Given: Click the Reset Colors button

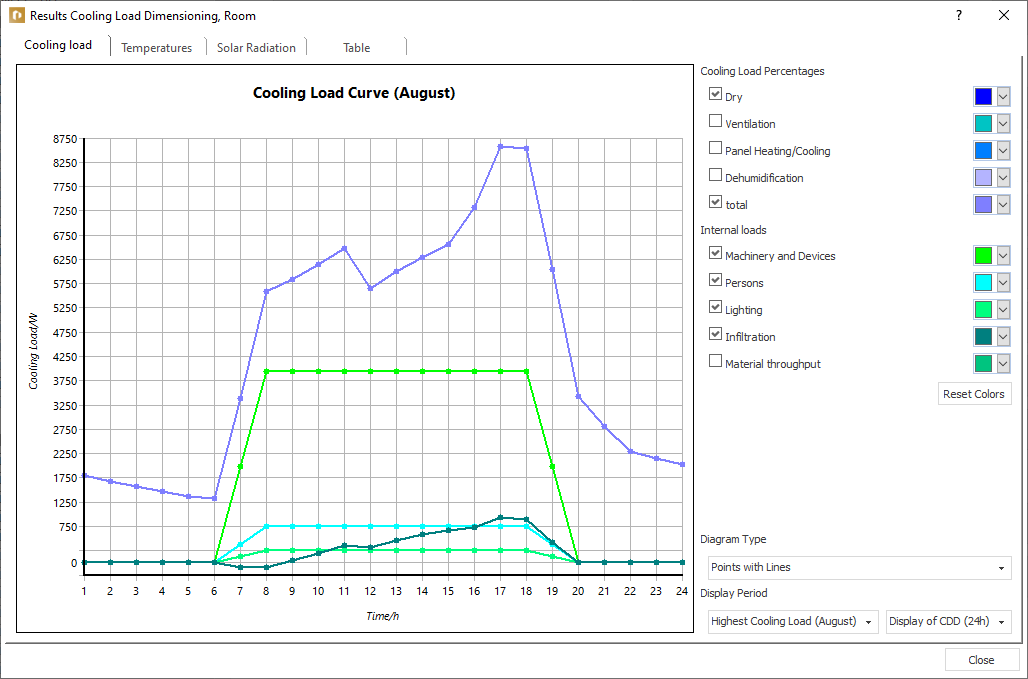Looking at the screenshot, I should [974, 394].
